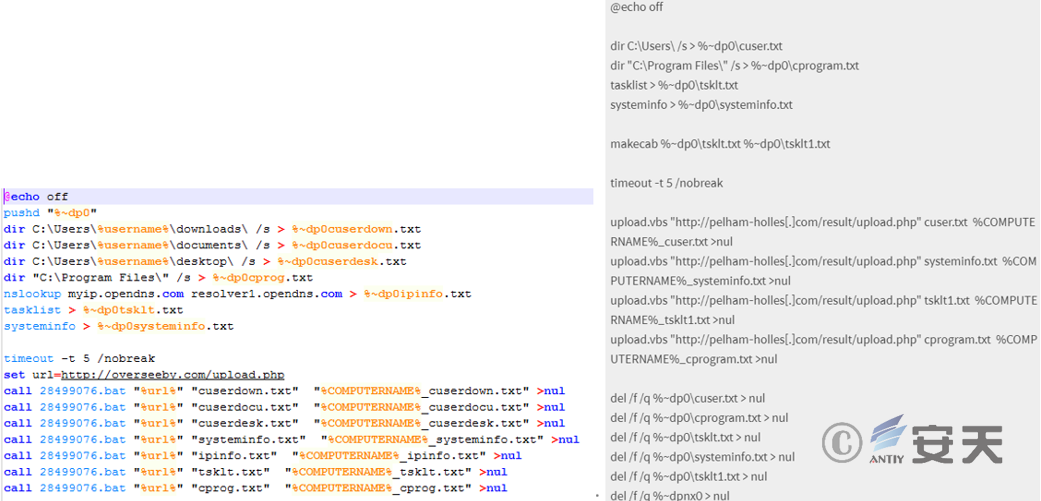This screenshot has height=501, width=1041.
Task: Click the nslookup myip.opendns.com line
Action: [237, 293]
